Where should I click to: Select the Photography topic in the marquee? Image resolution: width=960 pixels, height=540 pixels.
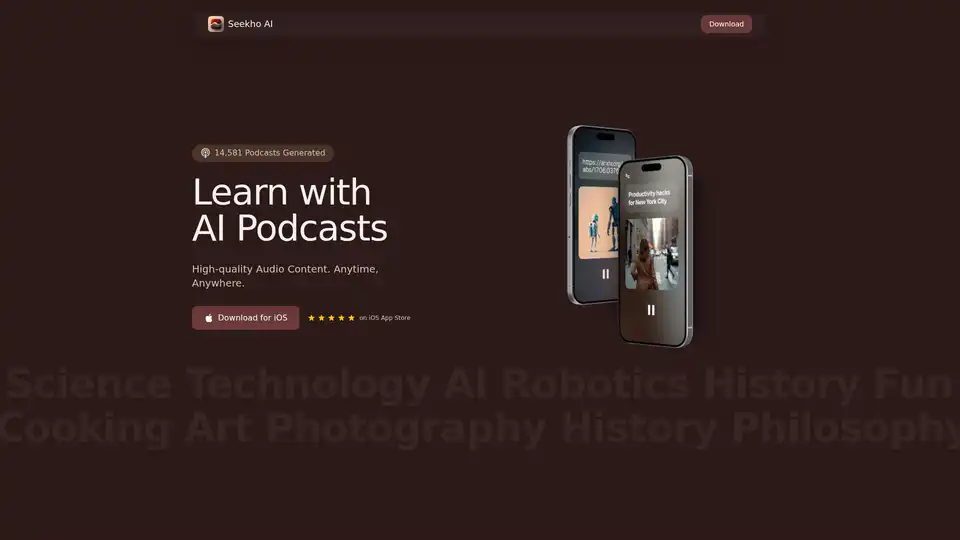click(406, 429)
